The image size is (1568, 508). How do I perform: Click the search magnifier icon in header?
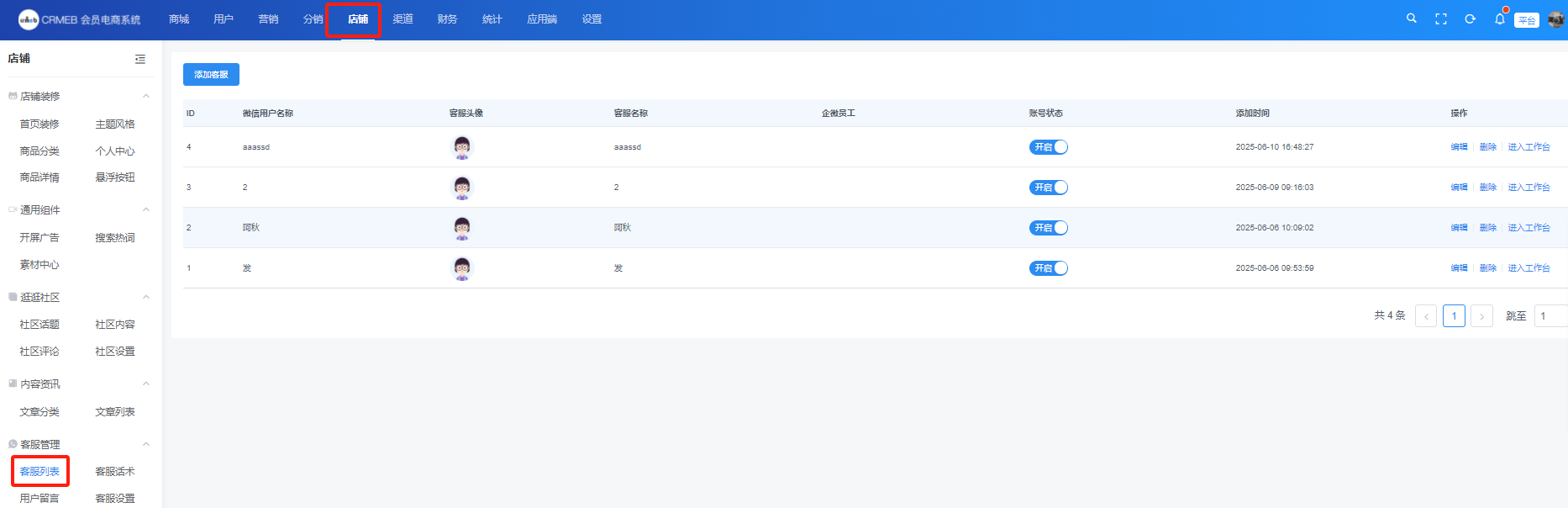pyautogui.click(x=1412, y=19)
